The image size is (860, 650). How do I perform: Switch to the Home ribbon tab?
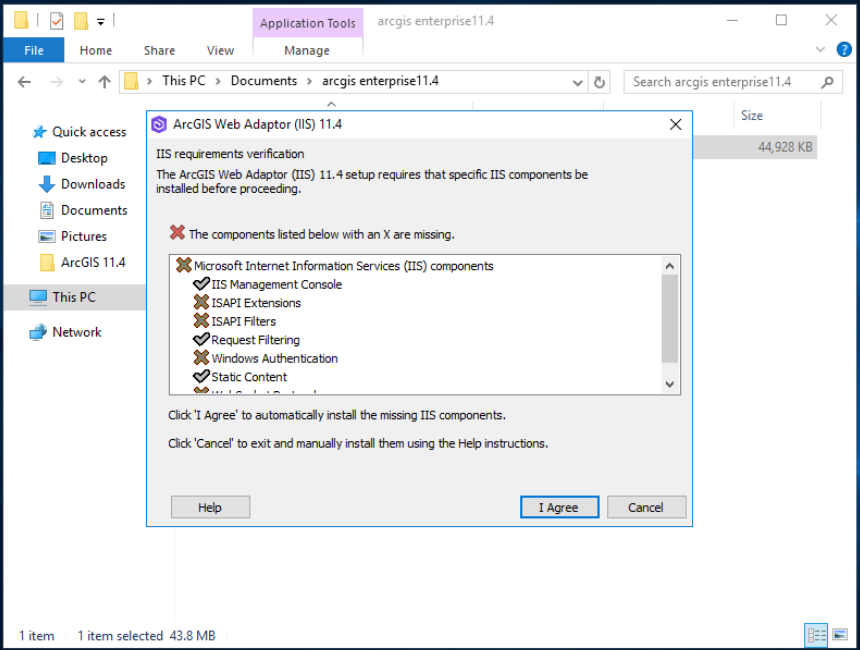point(96,50)
